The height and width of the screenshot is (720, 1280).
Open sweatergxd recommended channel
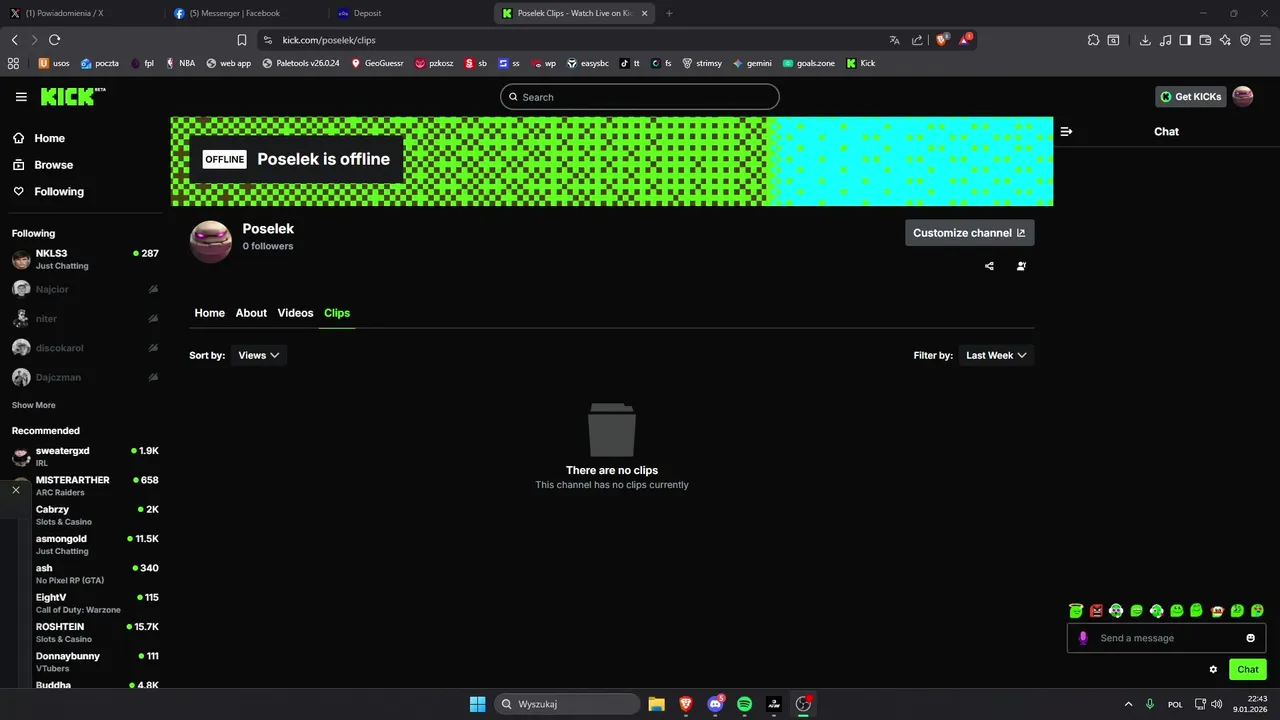85,457
